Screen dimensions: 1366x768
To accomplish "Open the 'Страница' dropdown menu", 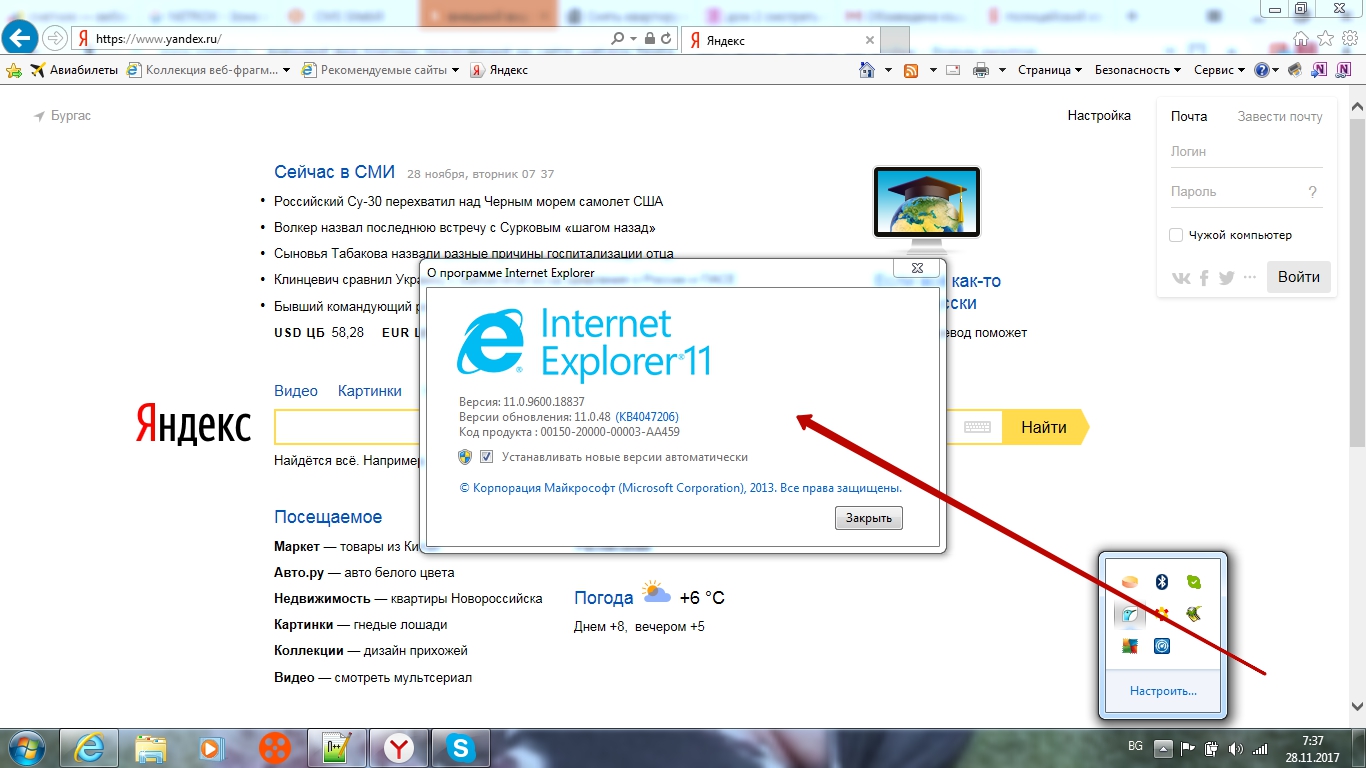I will 1050,70.
